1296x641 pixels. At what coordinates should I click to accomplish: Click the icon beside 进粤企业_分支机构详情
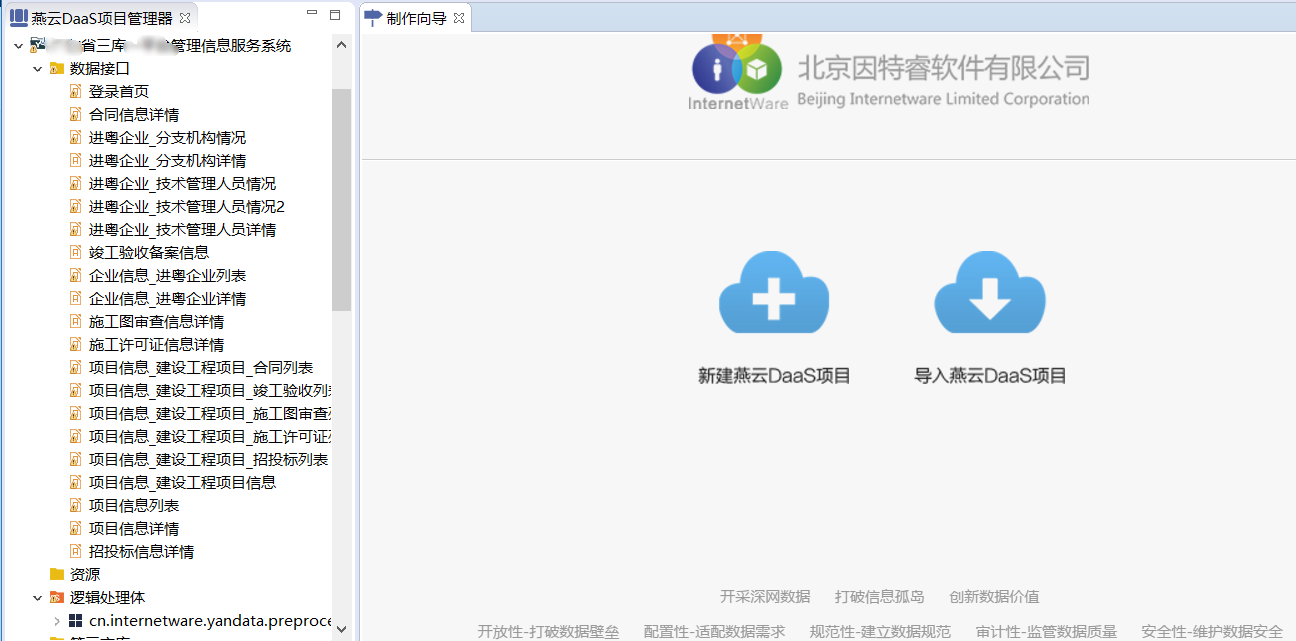point(75,160)
